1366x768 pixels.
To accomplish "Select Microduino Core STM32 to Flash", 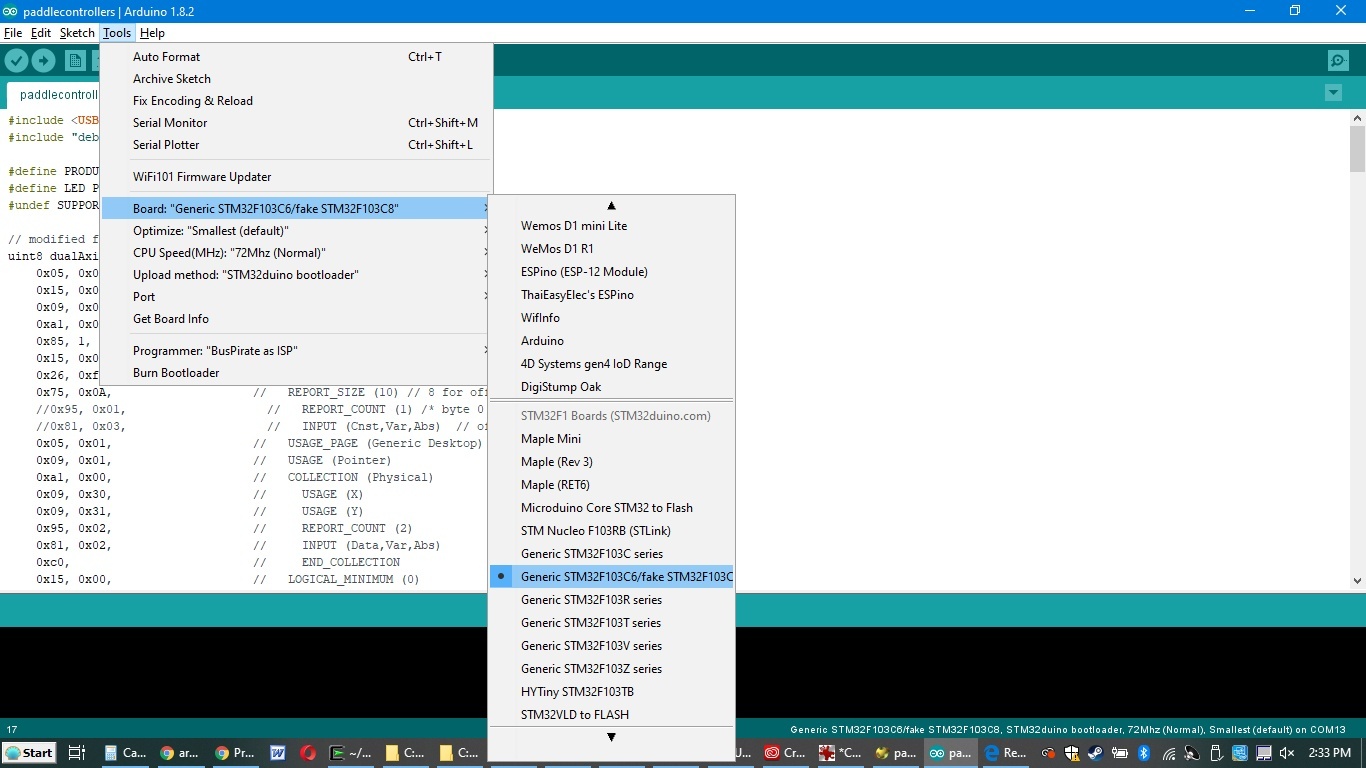I will 611,508.
